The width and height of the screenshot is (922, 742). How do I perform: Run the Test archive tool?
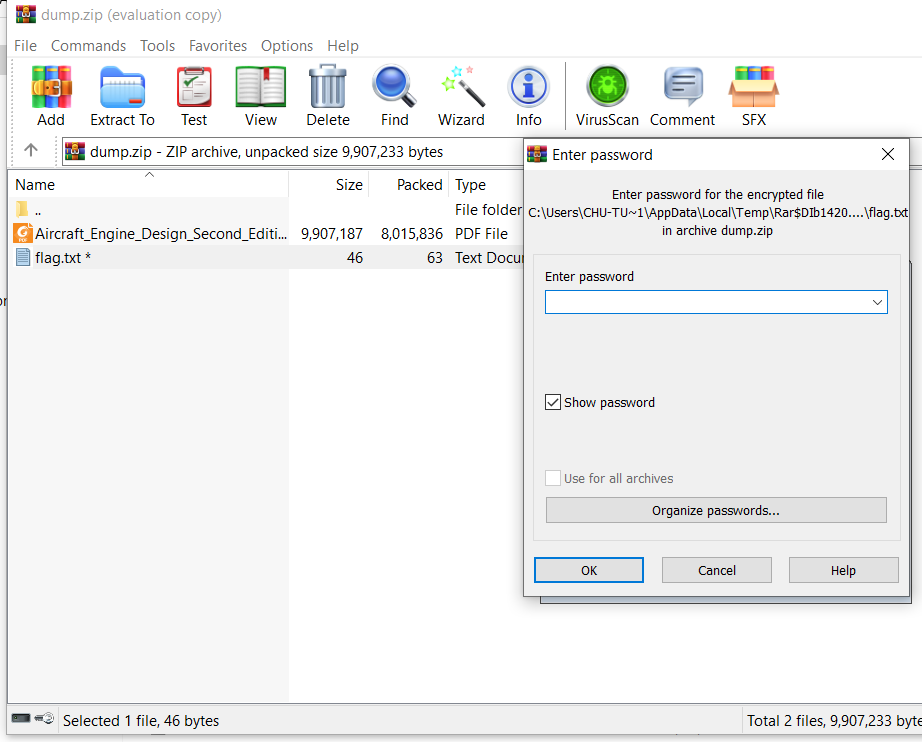tap(194, 87)
